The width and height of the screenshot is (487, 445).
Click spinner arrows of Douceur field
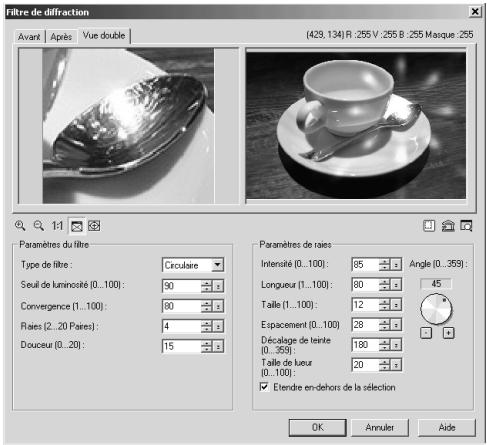point(207,346)
